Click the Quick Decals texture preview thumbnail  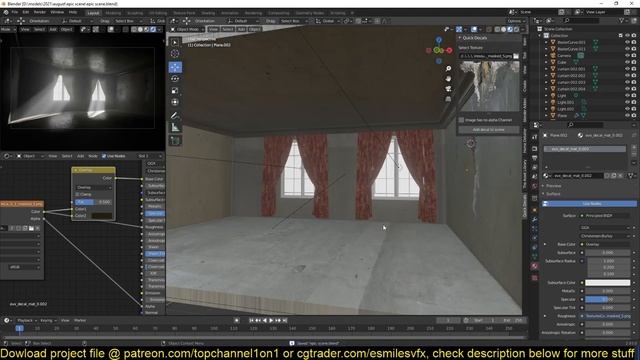[489, 86]
